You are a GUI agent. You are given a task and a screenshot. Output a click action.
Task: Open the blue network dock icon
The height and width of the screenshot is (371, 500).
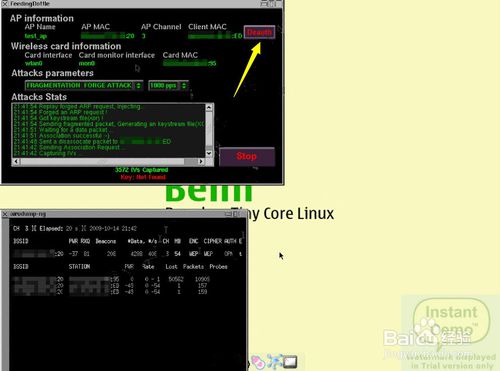point(274,362)
